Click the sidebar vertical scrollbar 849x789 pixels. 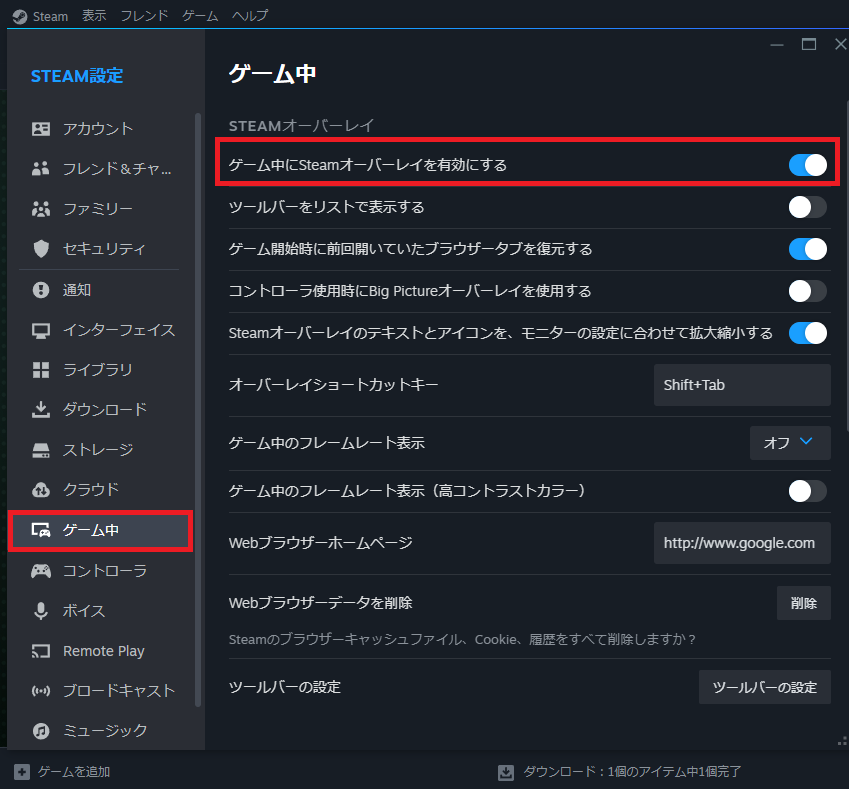[x=198, y=400]
